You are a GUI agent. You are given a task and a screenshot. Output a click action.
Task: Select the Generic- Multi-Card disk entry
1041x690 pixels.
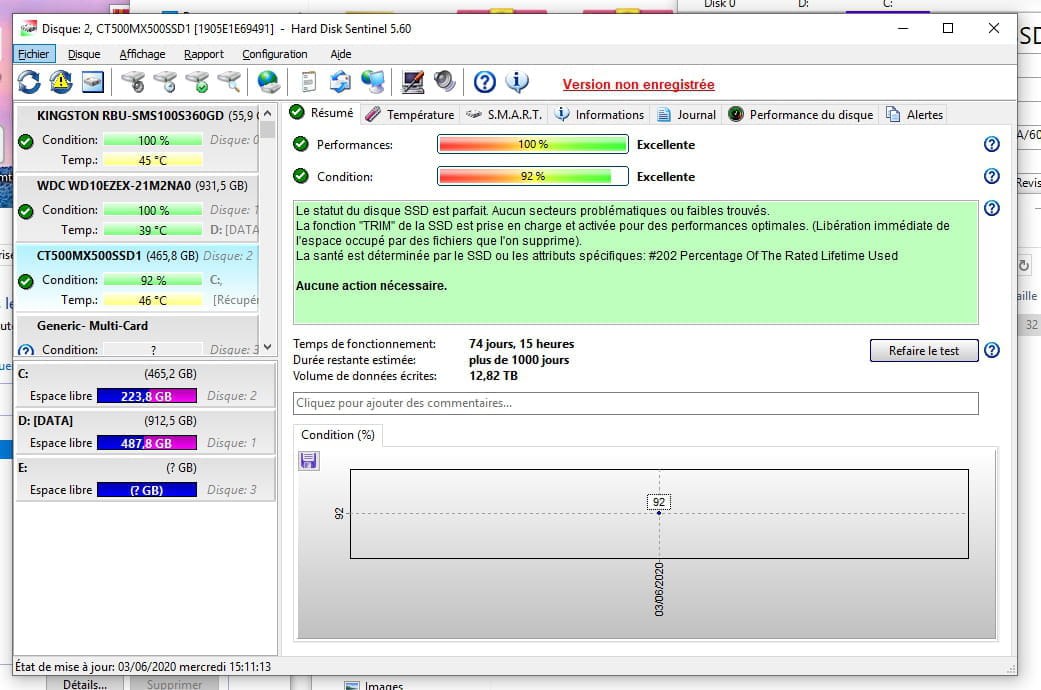[137, 336]
